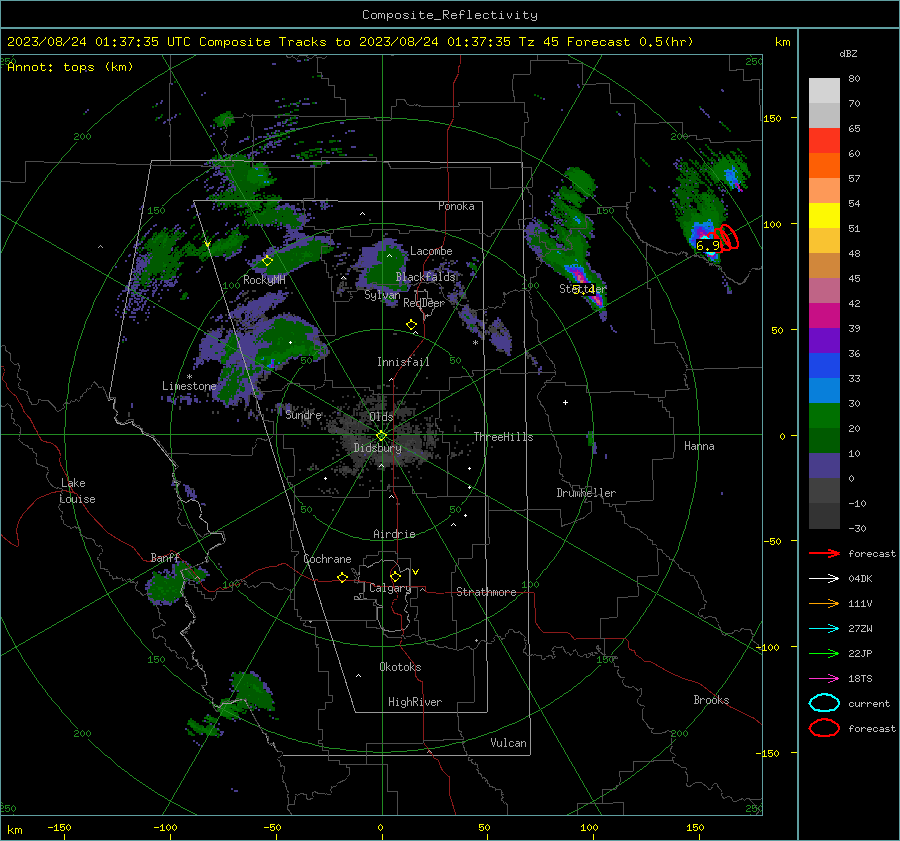Click 'Forecast 0.5(hr)' in header line
Image resolution: width=900 pixels, height=841 pixels.
tap(630, 42)
